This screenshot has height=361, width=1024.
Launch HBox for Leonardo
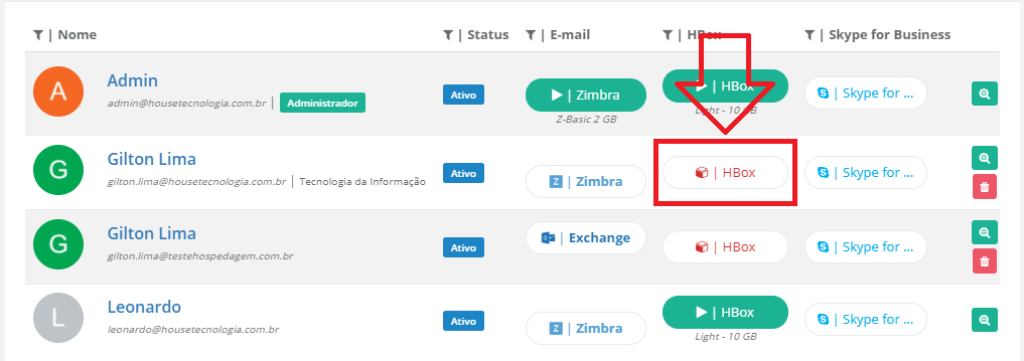(x=725, y=312)
